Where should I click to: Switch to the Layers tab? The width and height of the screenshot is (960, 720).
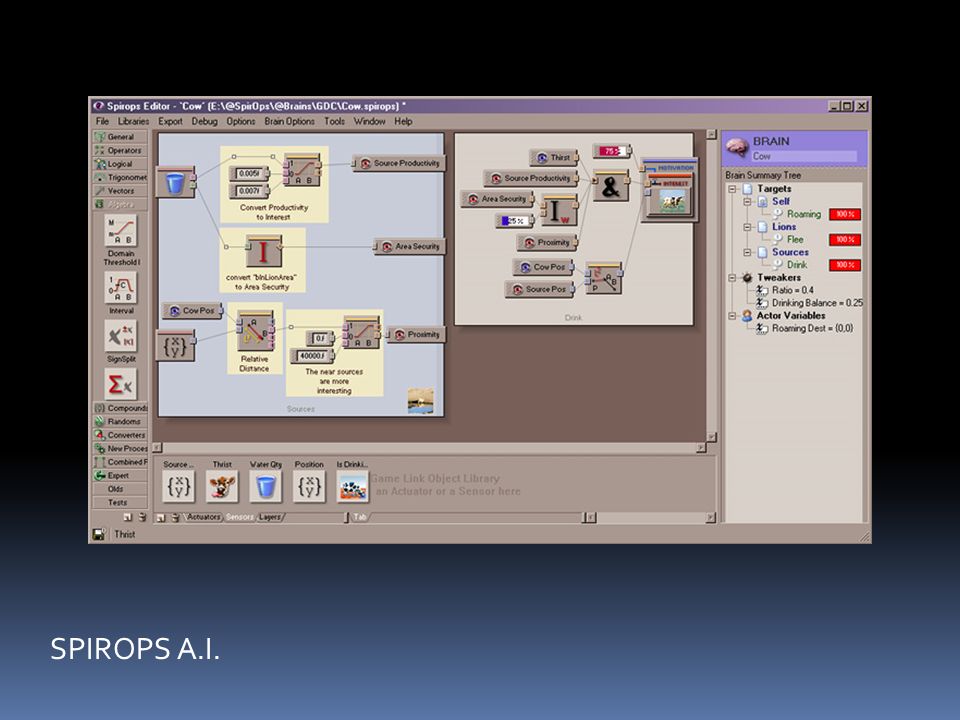pyautogui.click(x=269, y=517)
